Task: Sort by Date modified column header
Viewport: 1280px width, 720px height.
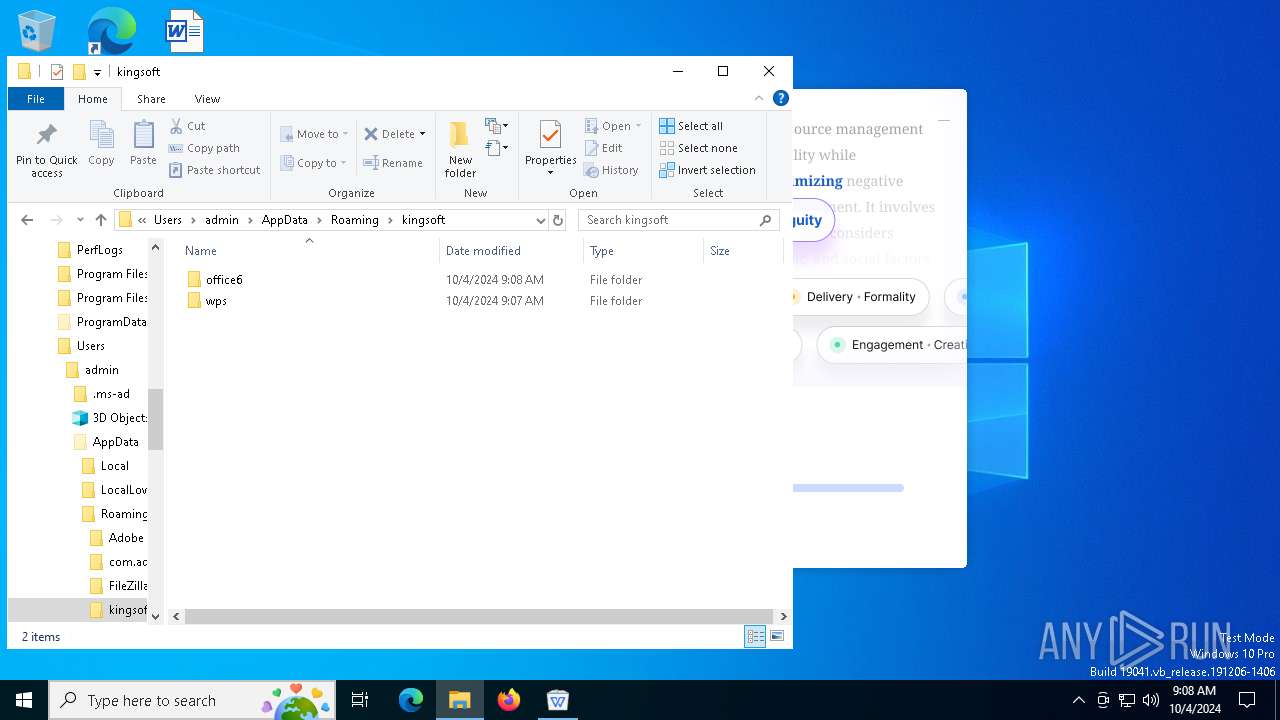Action: 511,251
